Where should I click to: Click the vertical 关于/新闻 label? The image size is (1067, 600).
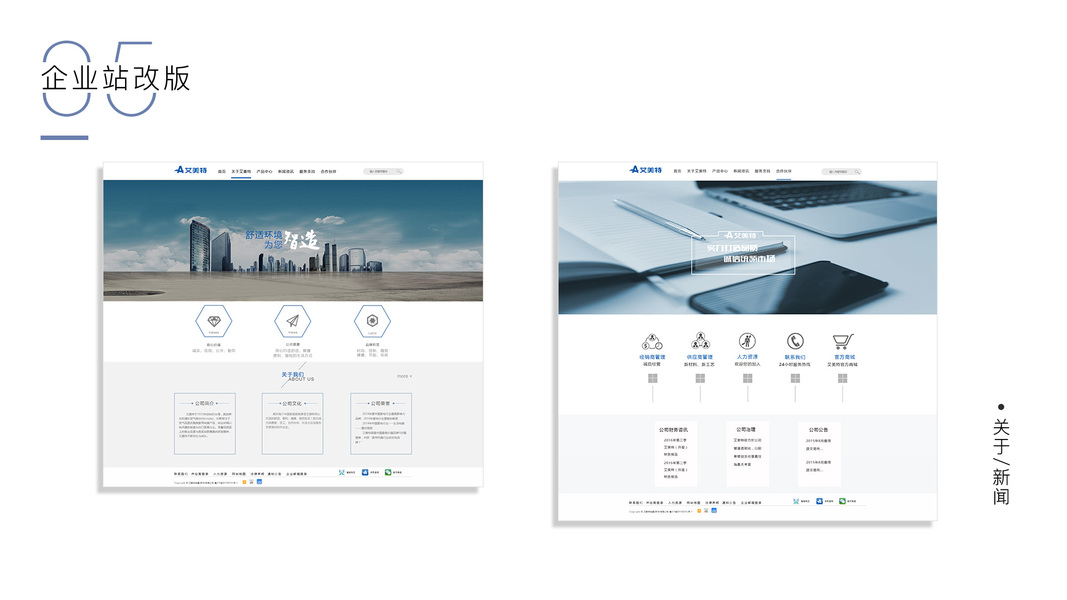pos(1001,462)
